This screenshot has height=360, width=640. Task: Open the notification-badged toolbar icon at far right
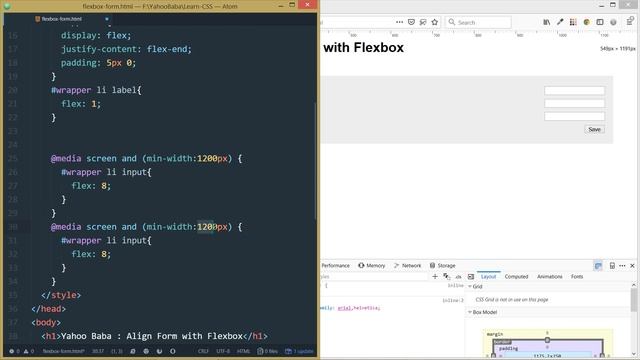(630, 21)
